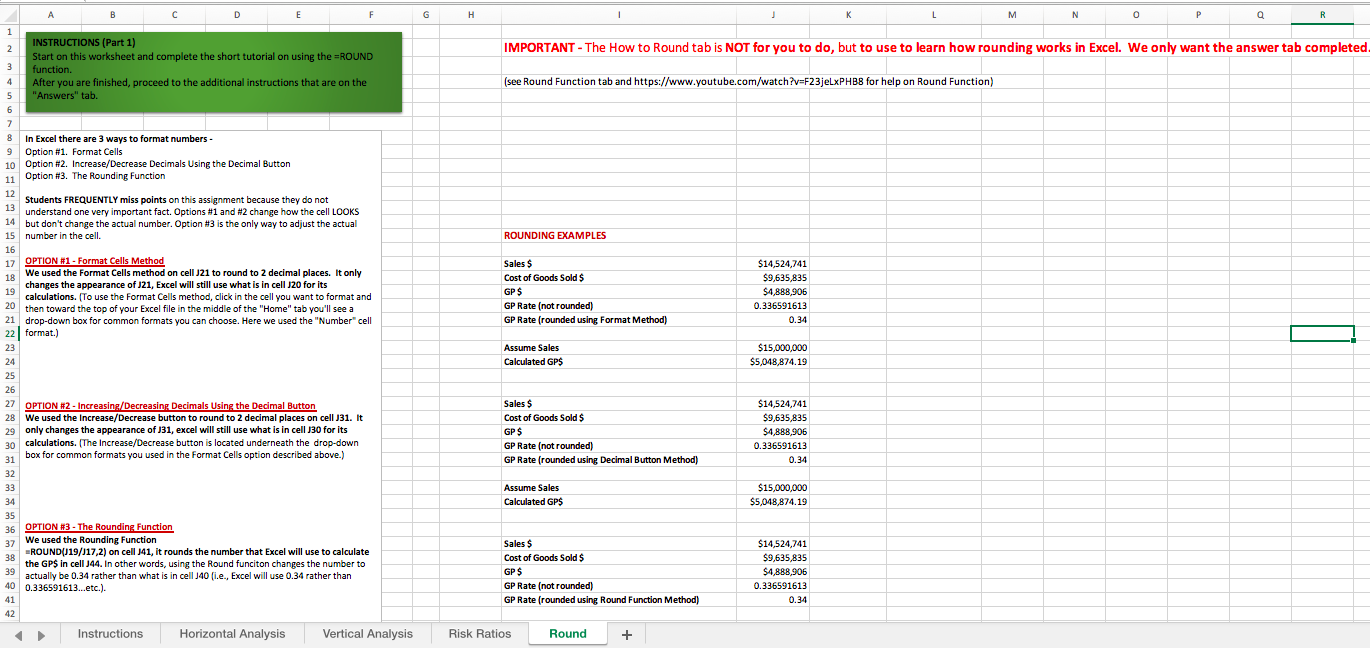Go to the Instructions worksheet tab
Viewport: 1370px width, 648px height.
110,633
